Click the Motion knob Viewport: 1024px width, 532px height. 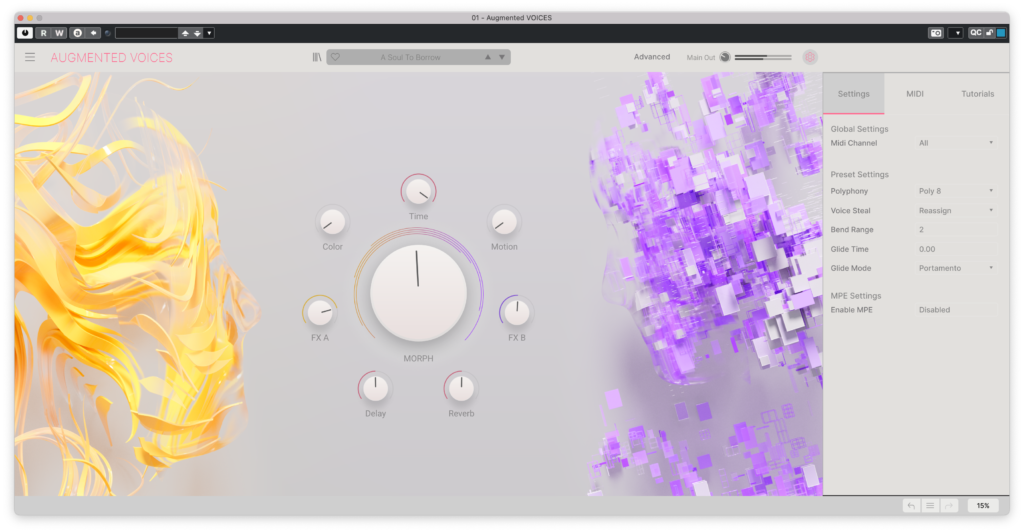(x=504, y=223)
